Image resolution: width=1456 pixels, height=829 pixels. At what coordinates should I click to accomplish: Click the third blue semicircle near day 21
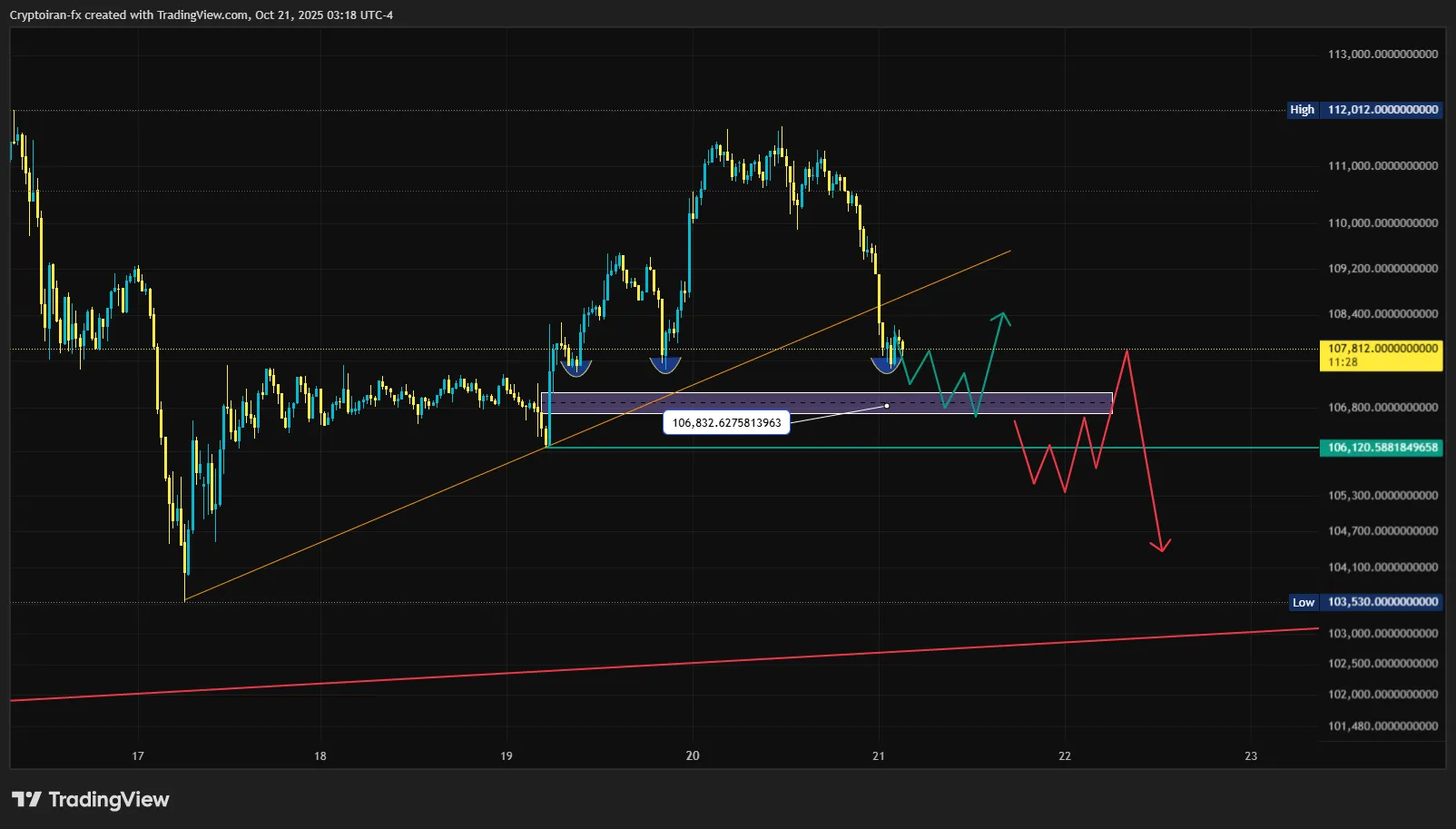pos(885,365)
